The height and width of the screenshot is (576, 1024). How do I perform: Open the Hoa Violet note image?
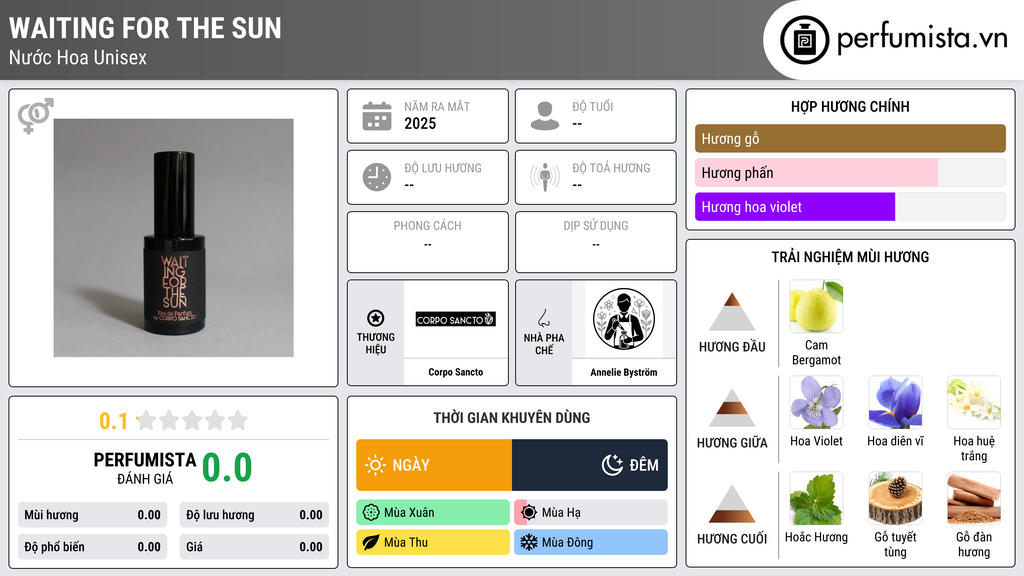coord(816,402)
